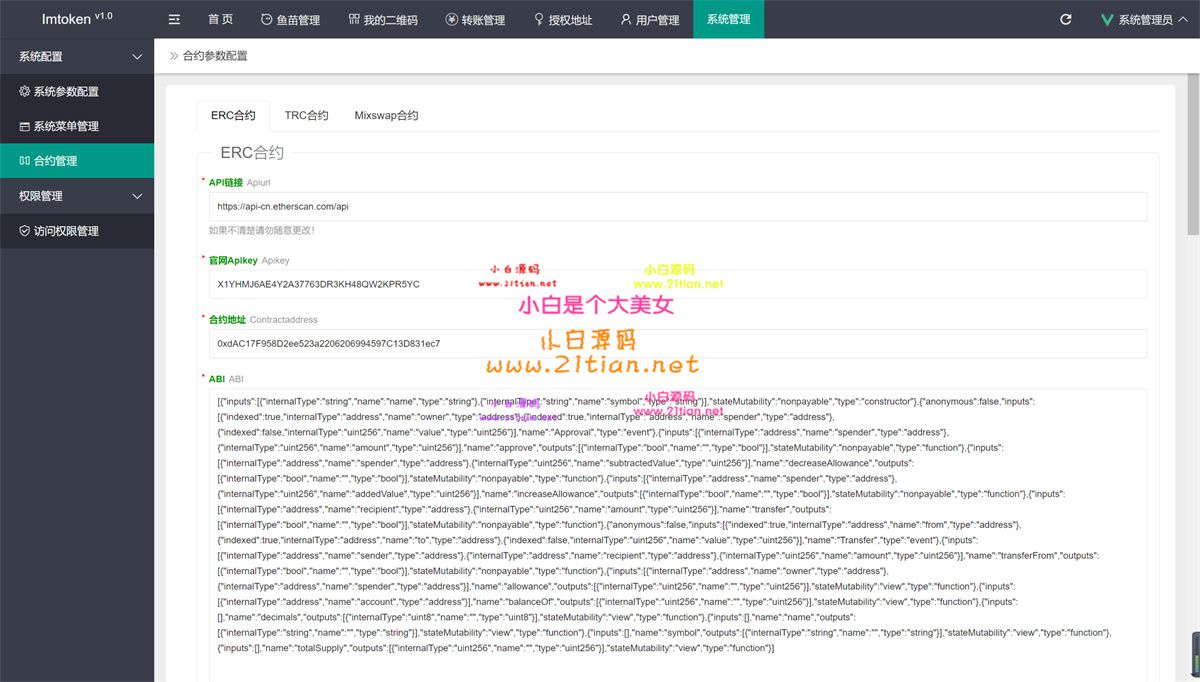Toggle the sidebar collapse hamburger icon
The width and height of the screenshot is (1200, 682).
[174, 19]
